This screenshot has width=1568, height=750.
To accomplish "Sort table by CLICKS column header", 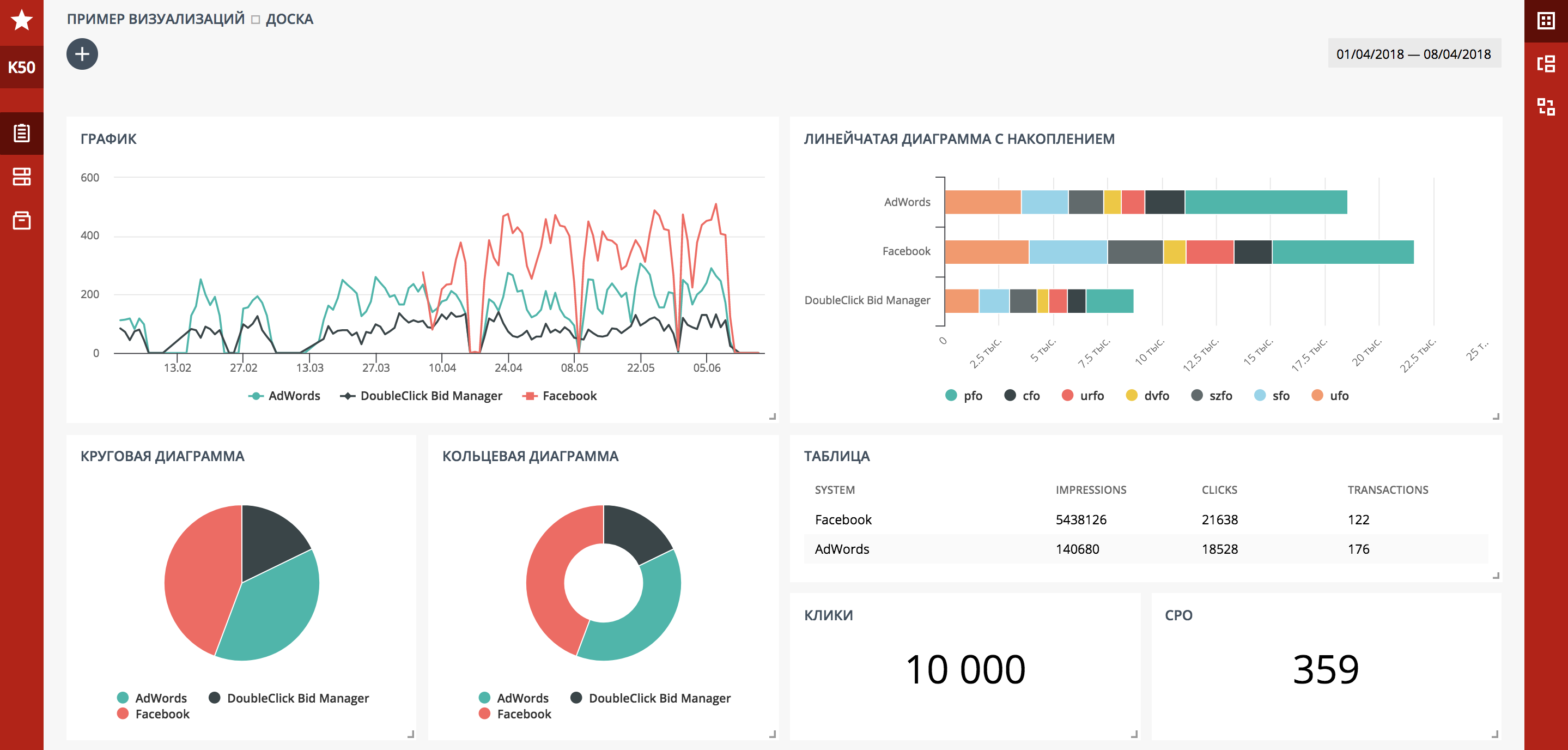I will 1219,490.
